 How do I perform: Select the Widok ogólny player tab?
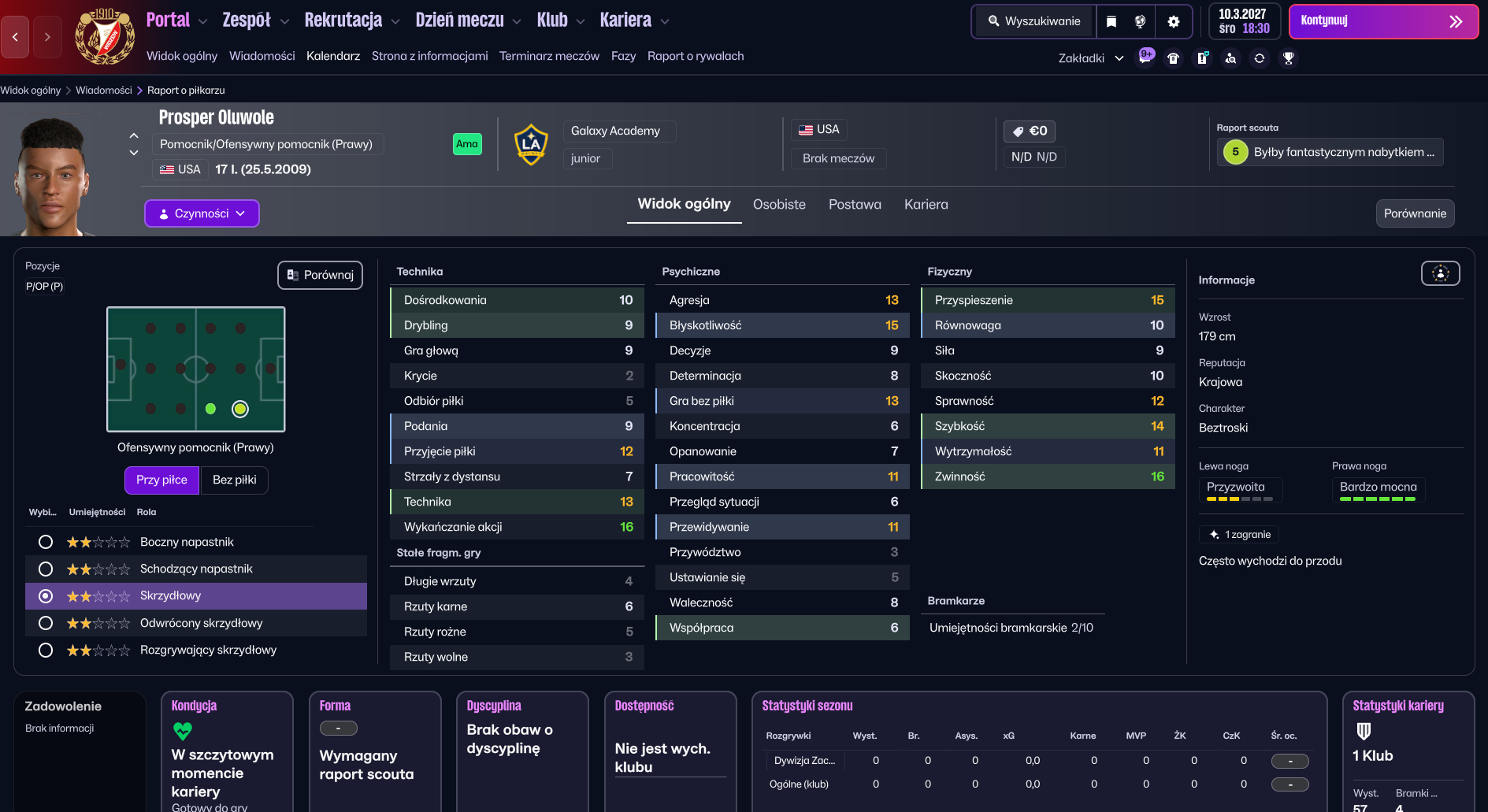(x=684, y=204)
